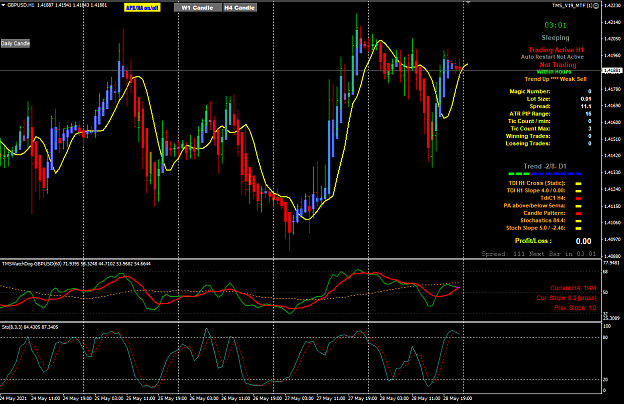Click the 'Trend -2/8- D1' heading

point(545,166)
